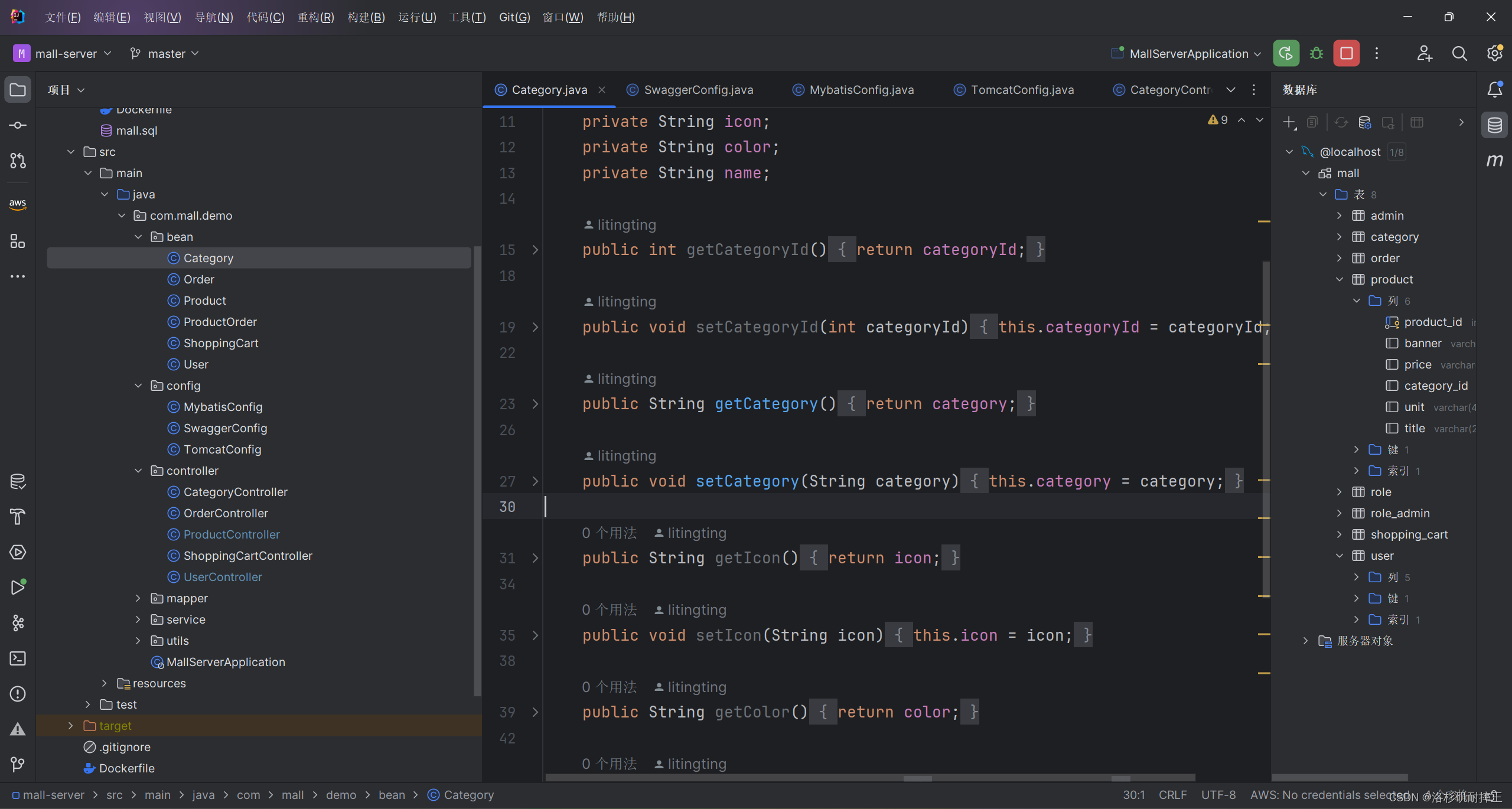Unfold the getCategoryId method body

(535, 250)
